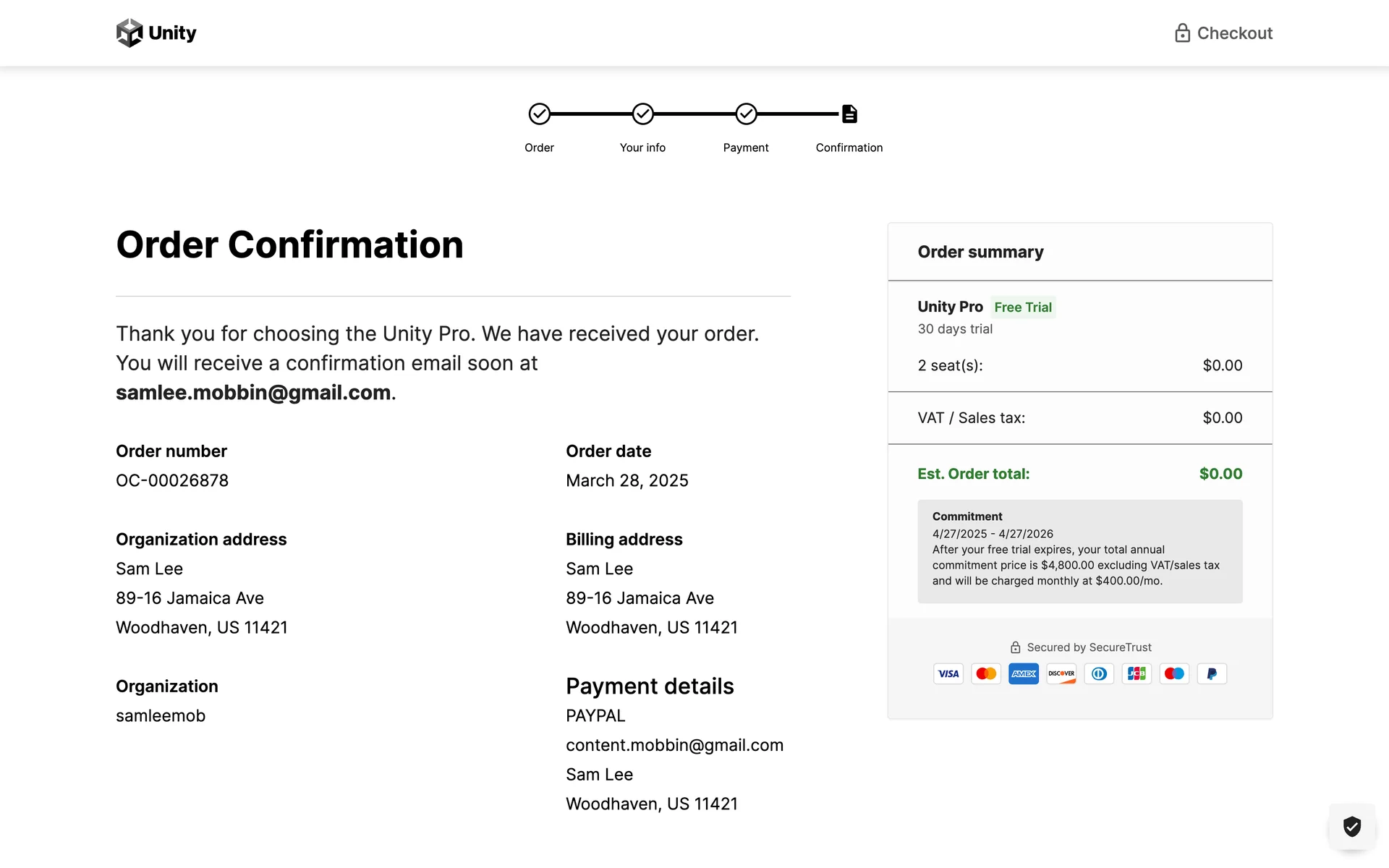Click the Discover card icon
Viewport: 1389px width, 868px height.
tap(1061, 674)
